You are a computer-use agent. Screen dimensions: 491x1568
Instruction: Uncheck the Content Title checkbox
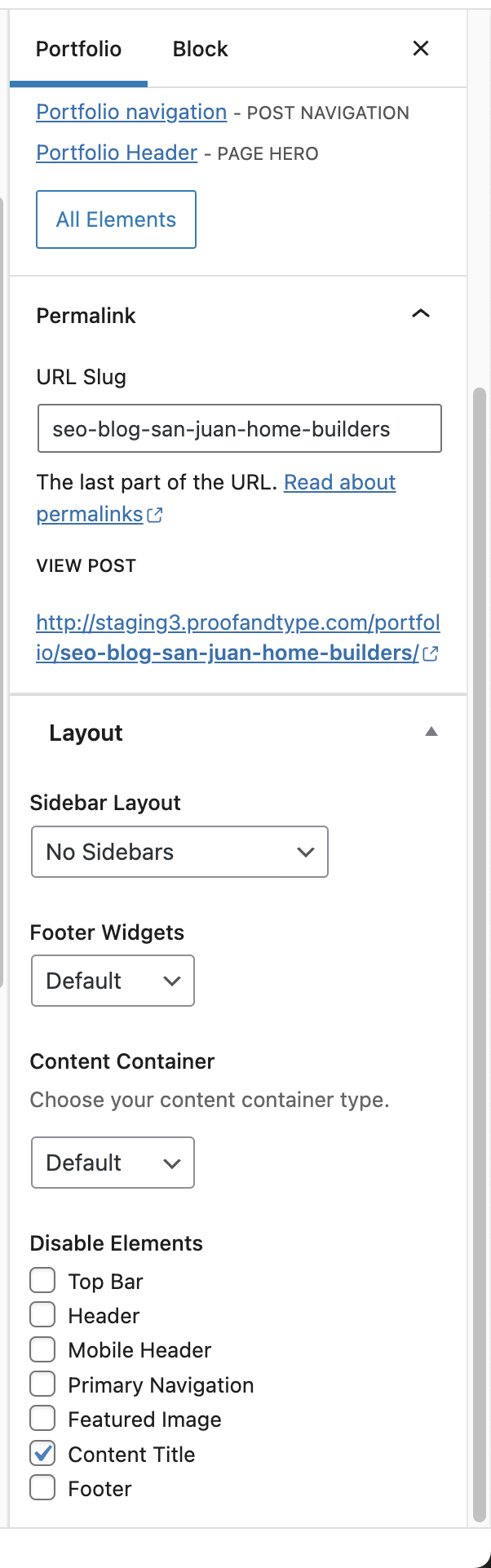42,1453
